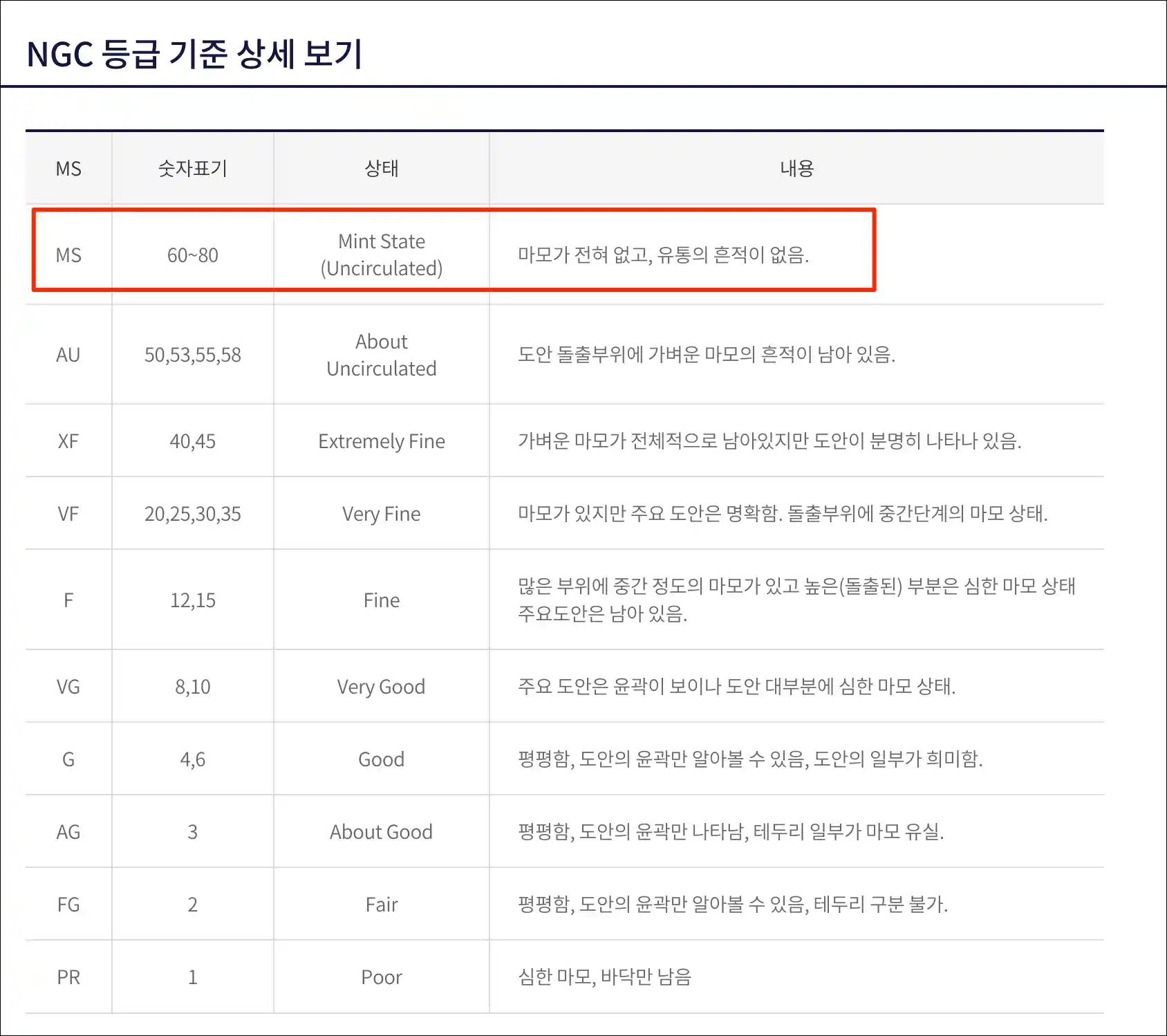Click the '20,25,30,35' cell
1167x1036 pixels.
click(x=193, y=514)
